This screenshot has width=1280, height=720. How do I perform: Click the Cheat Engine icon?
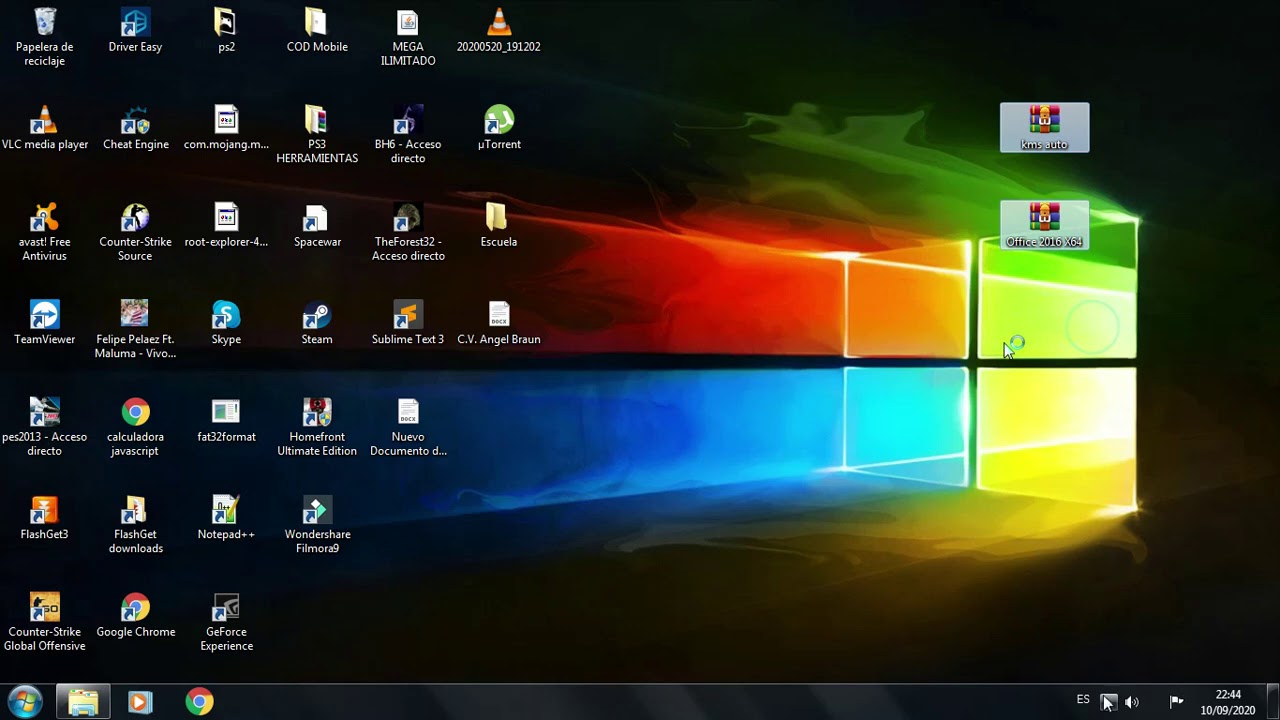(135, 127)
